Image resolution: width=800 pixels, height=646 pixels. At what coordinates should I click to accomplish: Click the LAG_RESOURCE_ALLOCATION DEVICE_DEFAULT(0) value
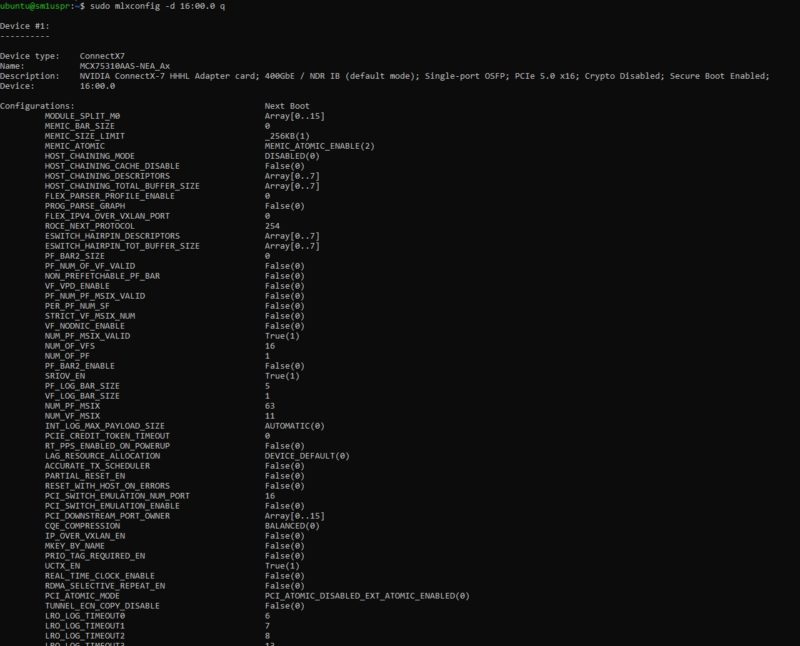[x=307, y=455]
